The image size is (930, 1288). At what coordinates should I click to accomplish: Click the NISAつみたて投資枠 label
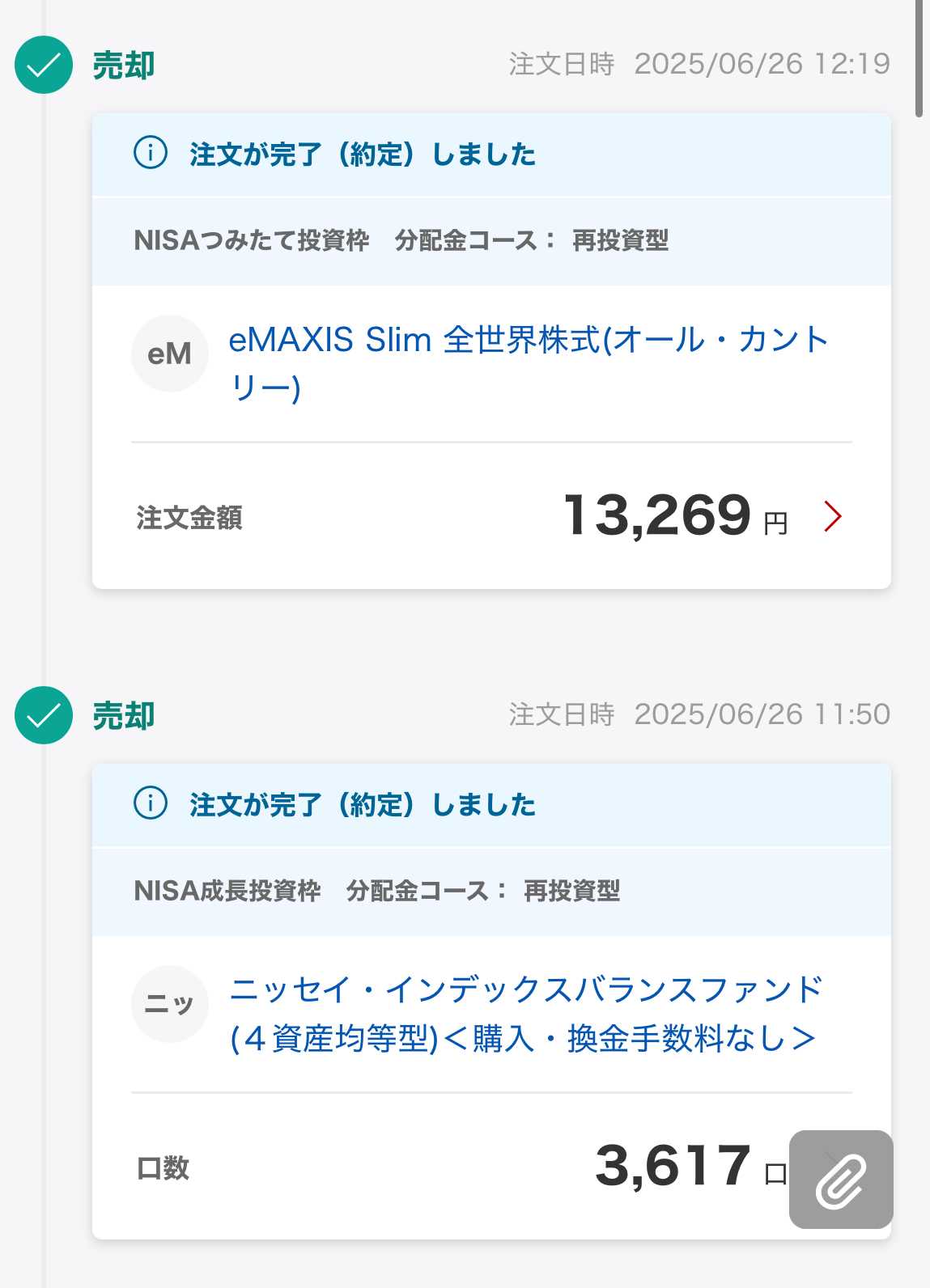click(251, 240)
